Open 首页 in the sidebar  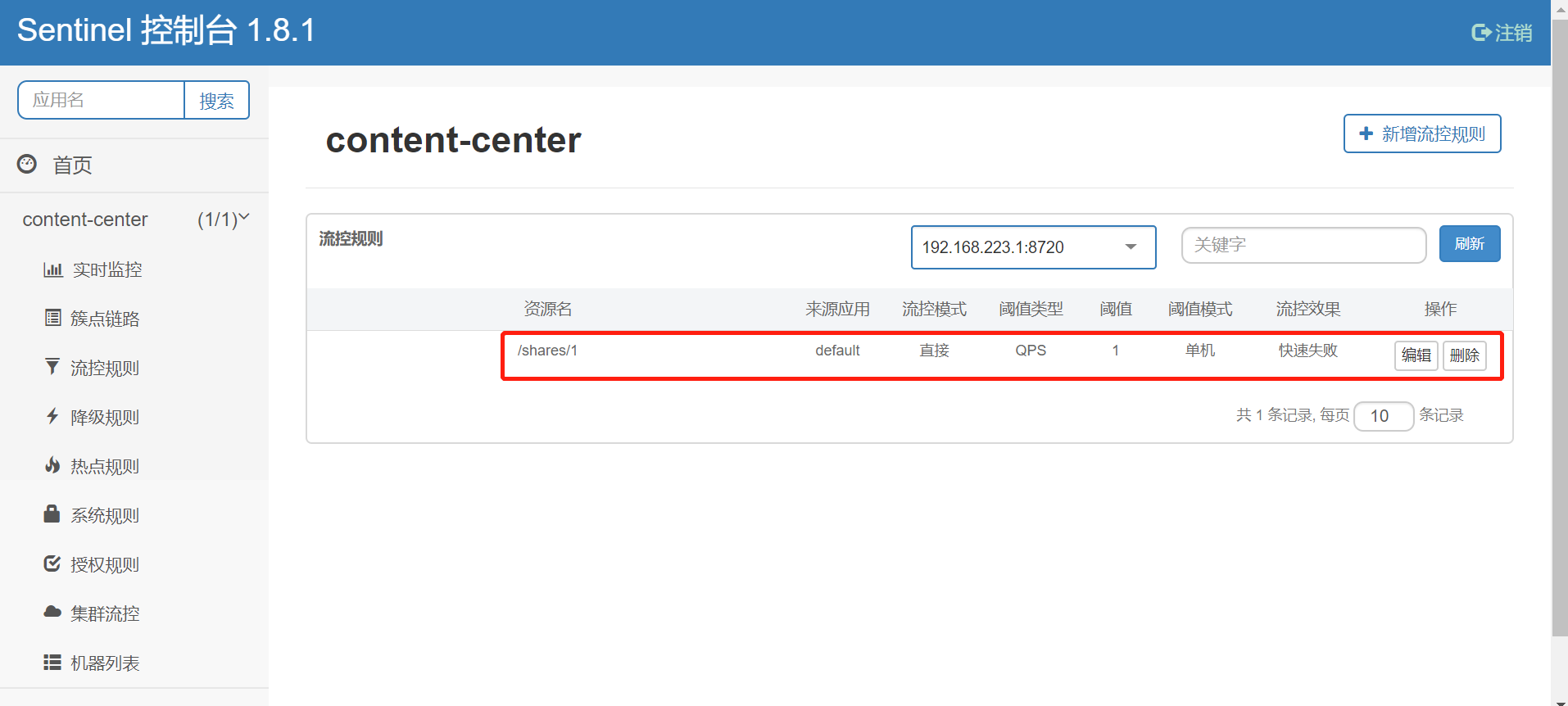pos(72,165)
